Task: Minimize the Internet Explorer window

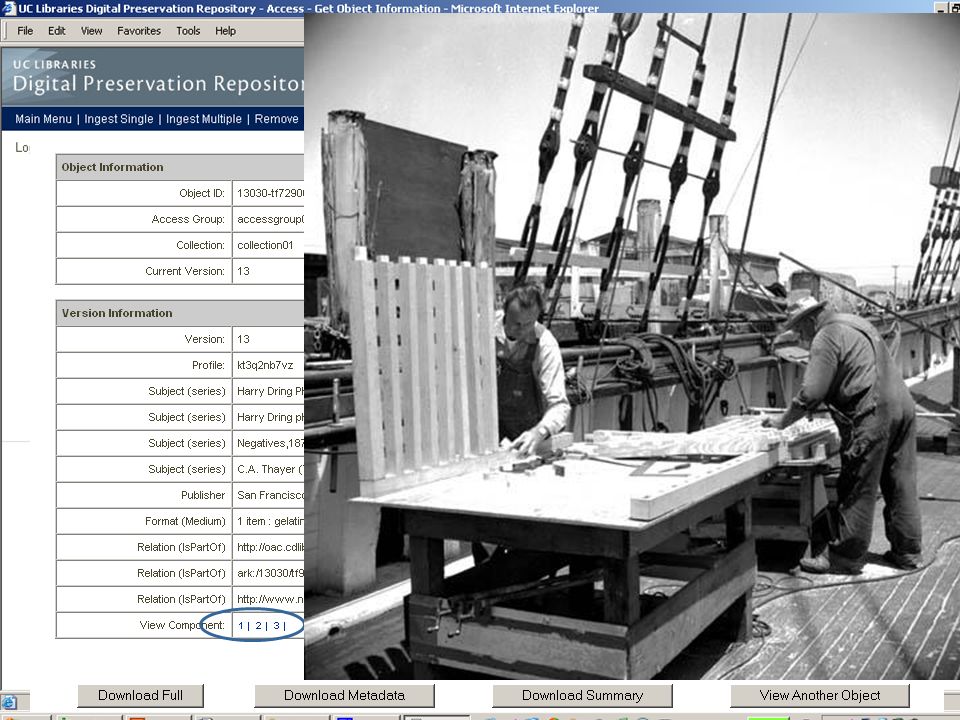Action: [x=941, y=7]
